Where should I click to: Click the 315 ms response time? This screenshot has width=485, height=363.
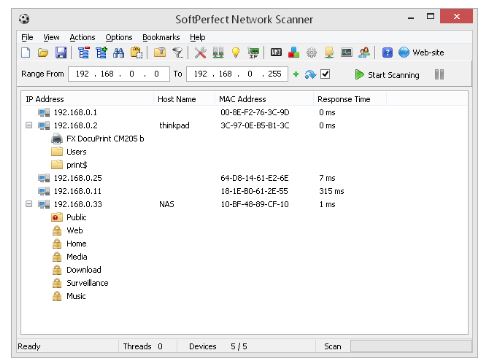pos(332,191)
